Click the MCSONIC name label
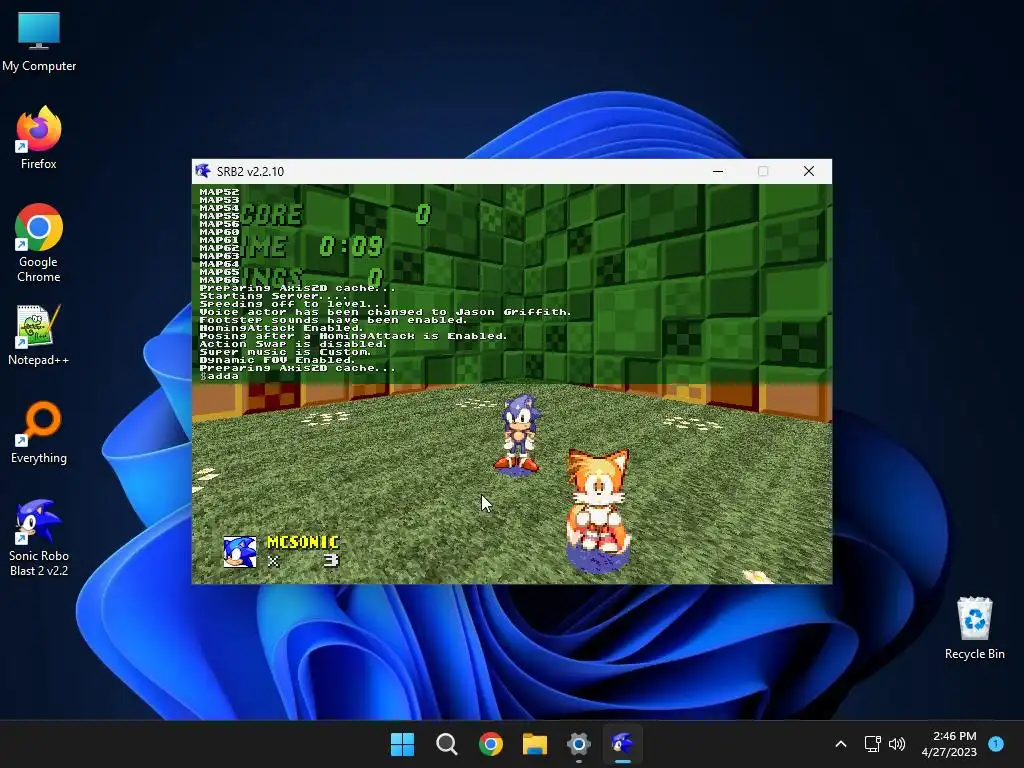Viewport: 1024px width, 768px height. (303, 542)
